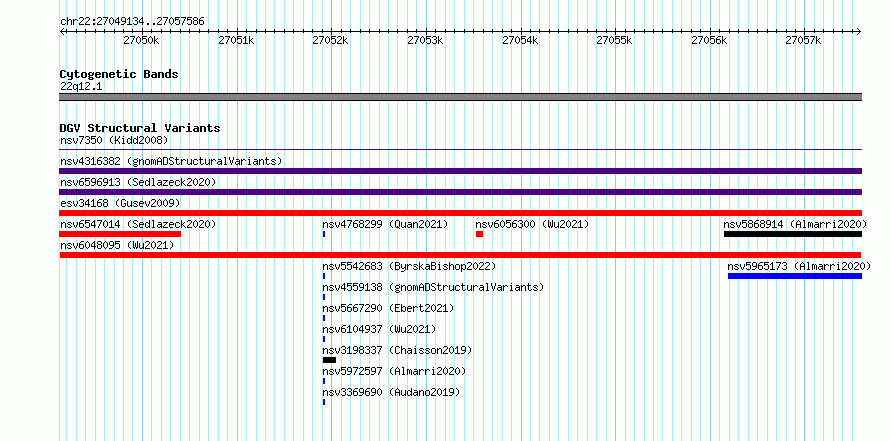The height and width of the screenshot is (441, 890).
Task: Open nsv5542683 (ByrskaBishop2022) label
Action: (x=409, y=266)
